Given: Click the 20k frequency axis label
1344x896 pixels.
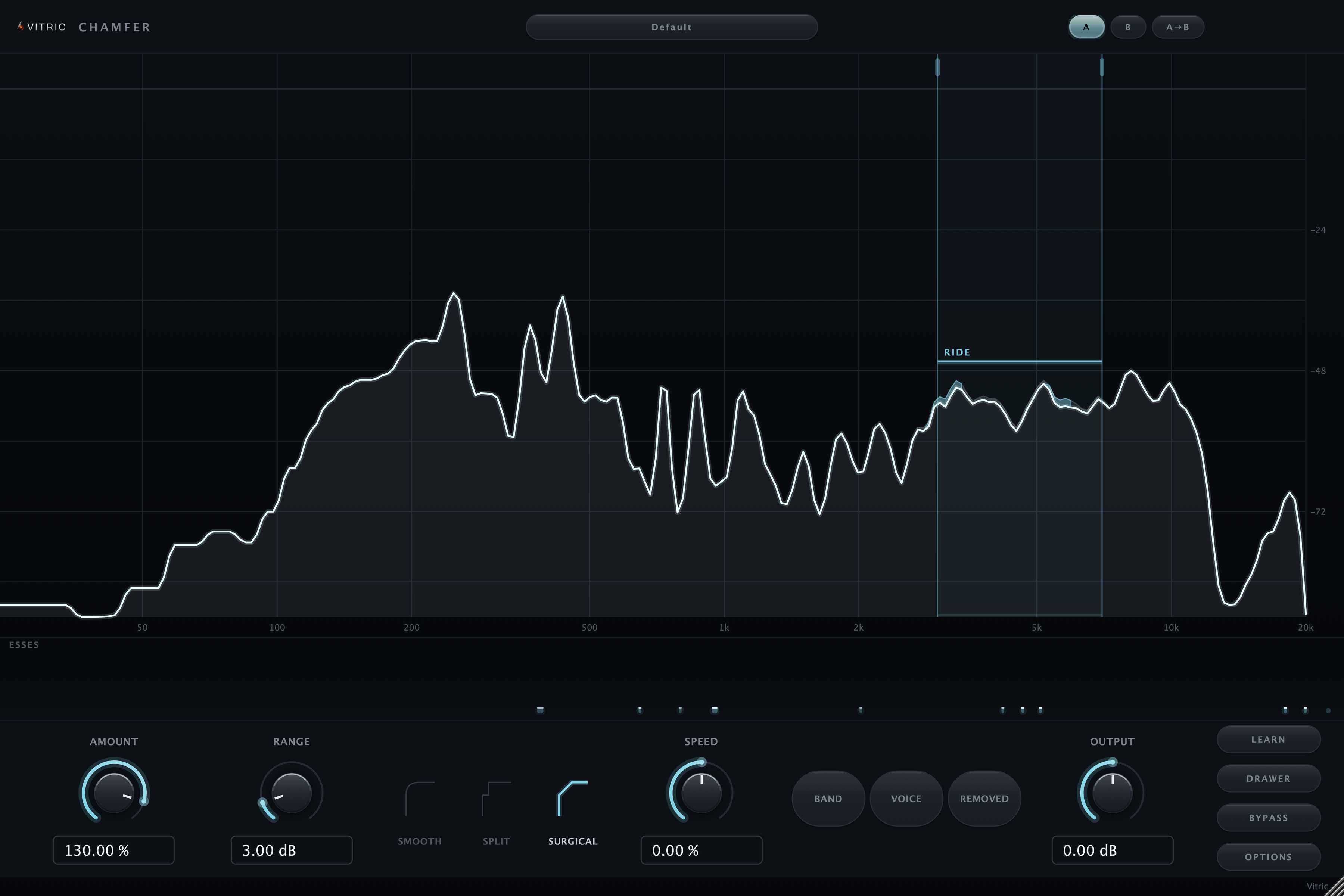Looking at the screenshot, I should click(1305, 628).
